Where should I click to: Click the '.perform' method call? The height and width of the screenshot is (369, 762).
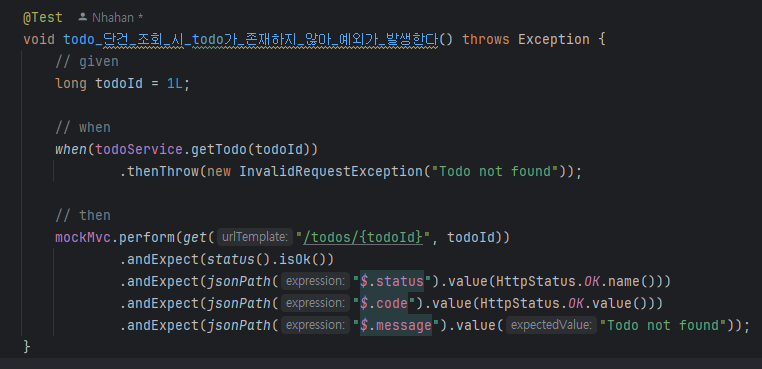coord(143,237)
